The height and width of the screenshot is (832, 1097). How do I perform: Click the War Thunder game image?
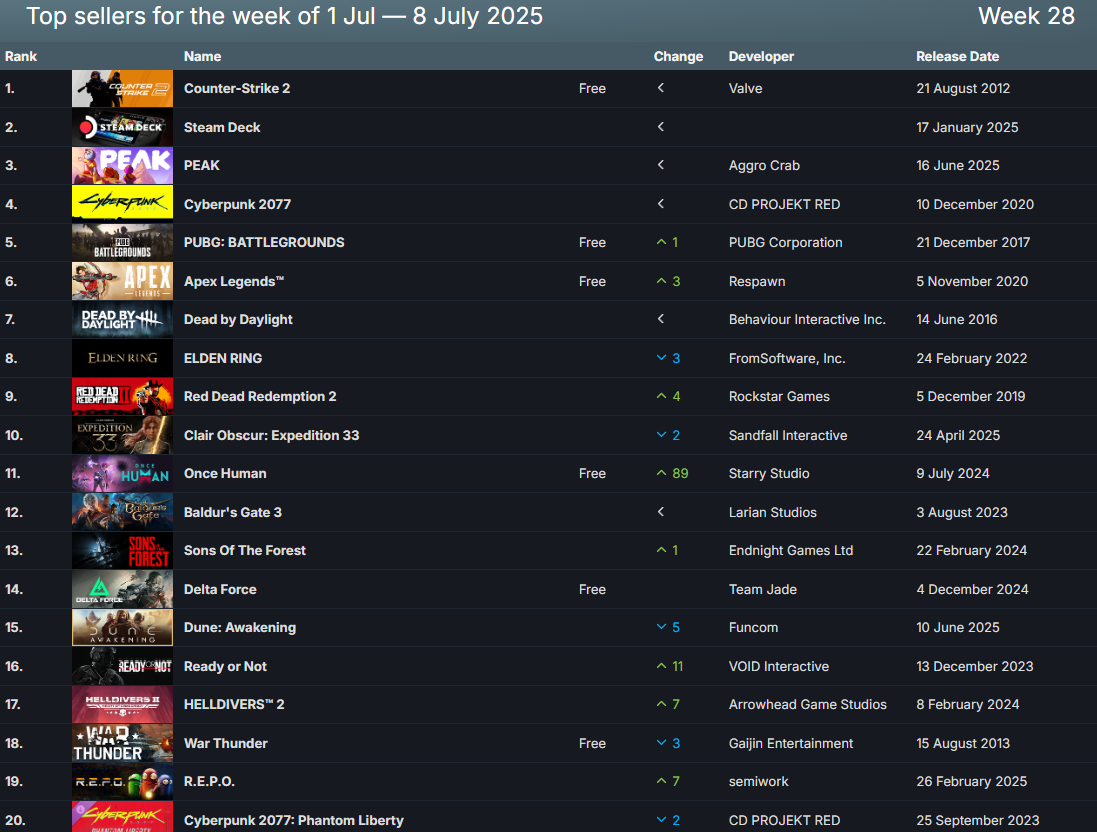122,743
